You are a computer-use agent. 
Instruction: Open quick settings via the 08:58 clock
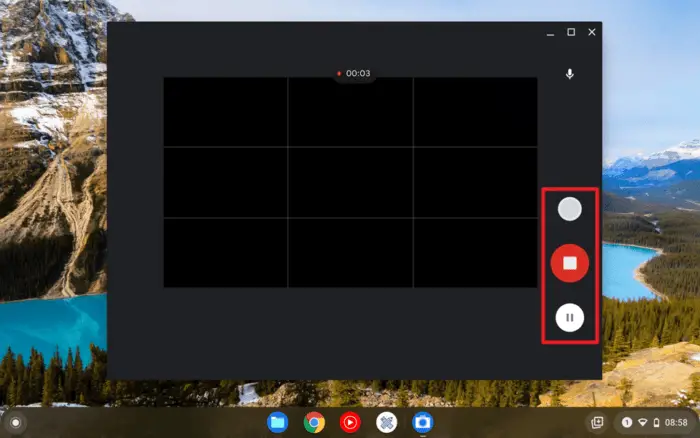tap(676, 422)
